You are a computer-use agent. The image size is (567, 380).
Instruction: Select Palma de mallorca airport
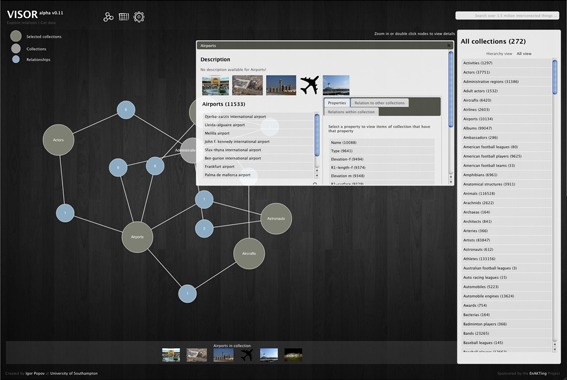(258, 175)
